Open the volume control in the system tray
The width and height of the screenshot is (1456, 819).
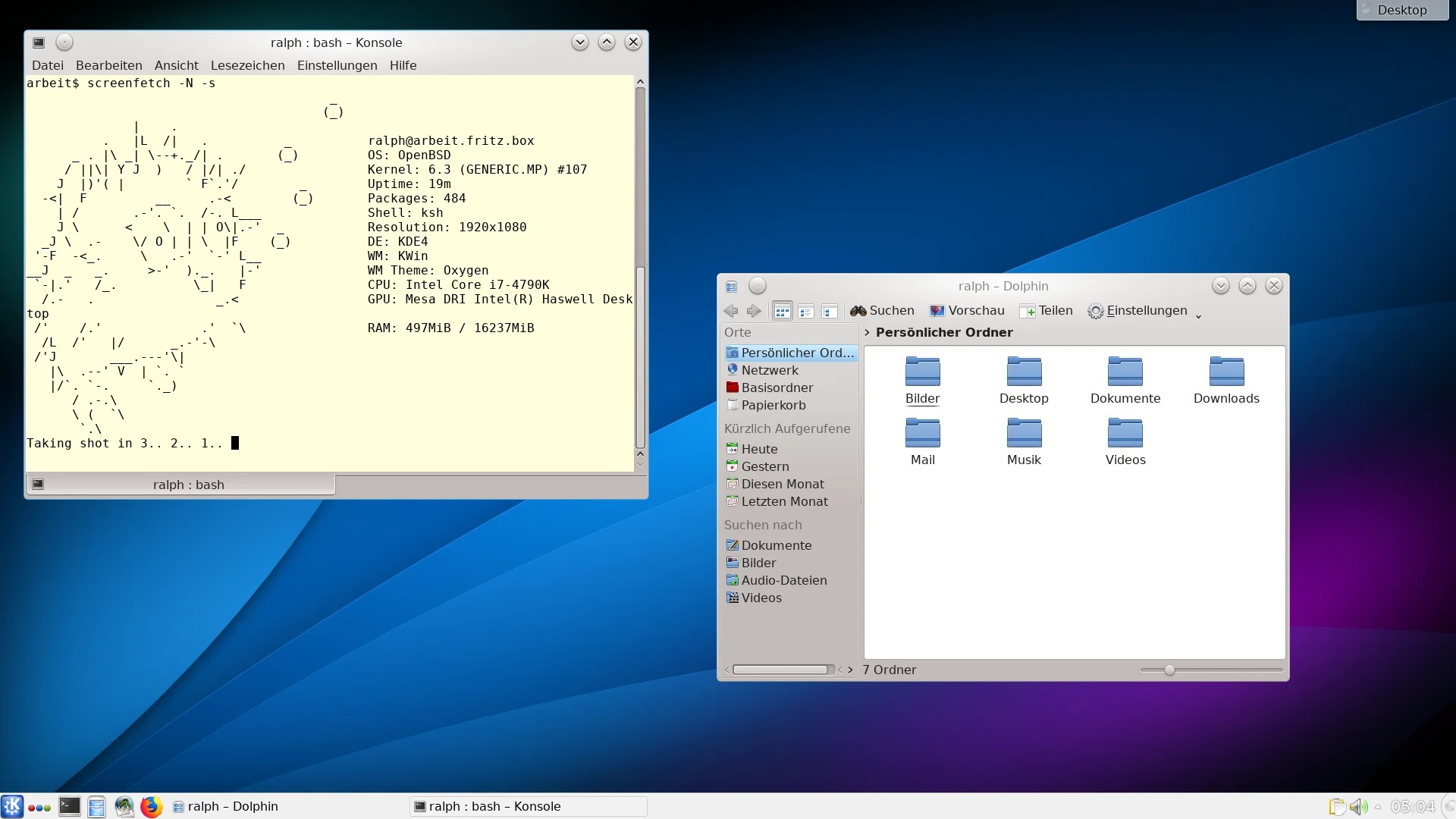pos(1358,807)
